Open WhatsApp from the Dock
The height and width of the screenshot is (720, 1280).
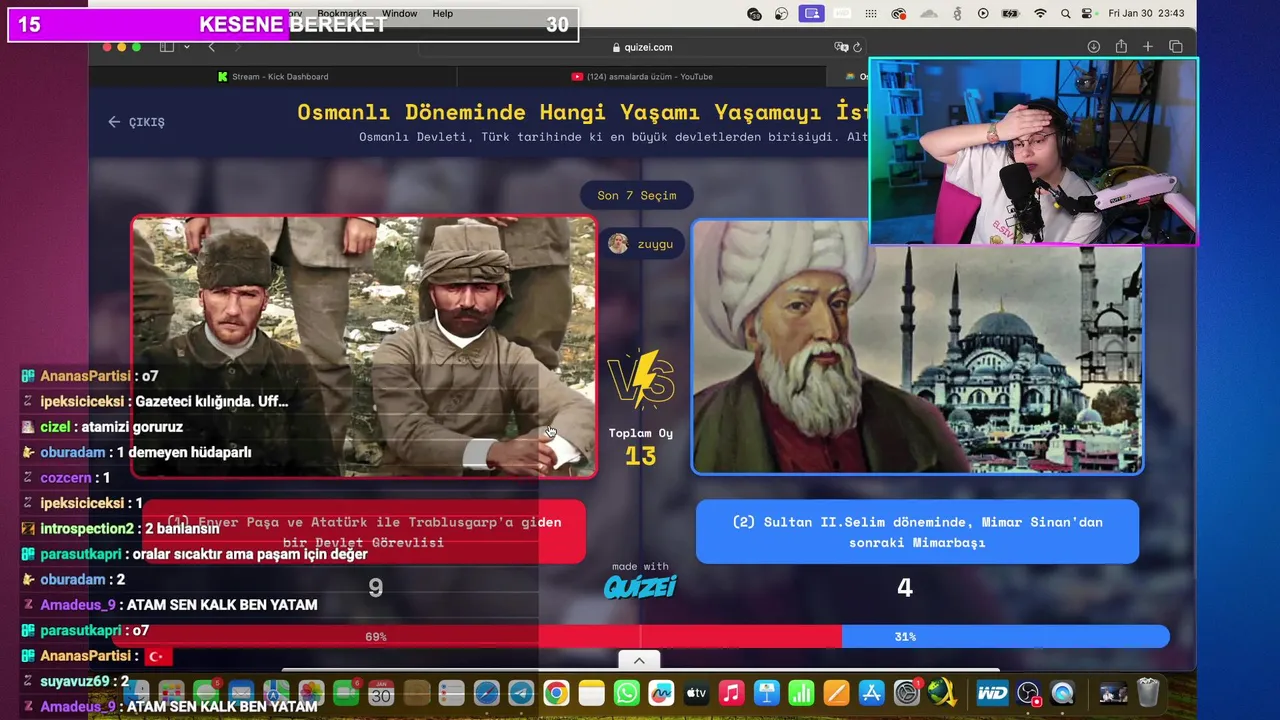click(626, 693)
